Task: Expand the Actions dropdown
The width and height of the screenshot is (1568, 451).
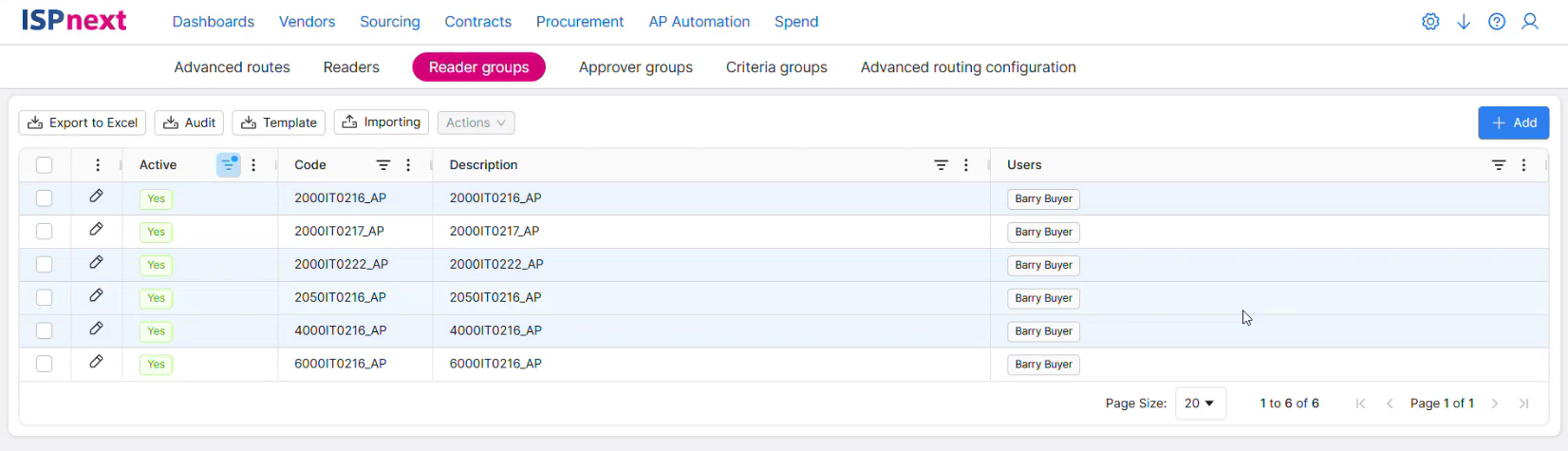Action: point(476,122)
